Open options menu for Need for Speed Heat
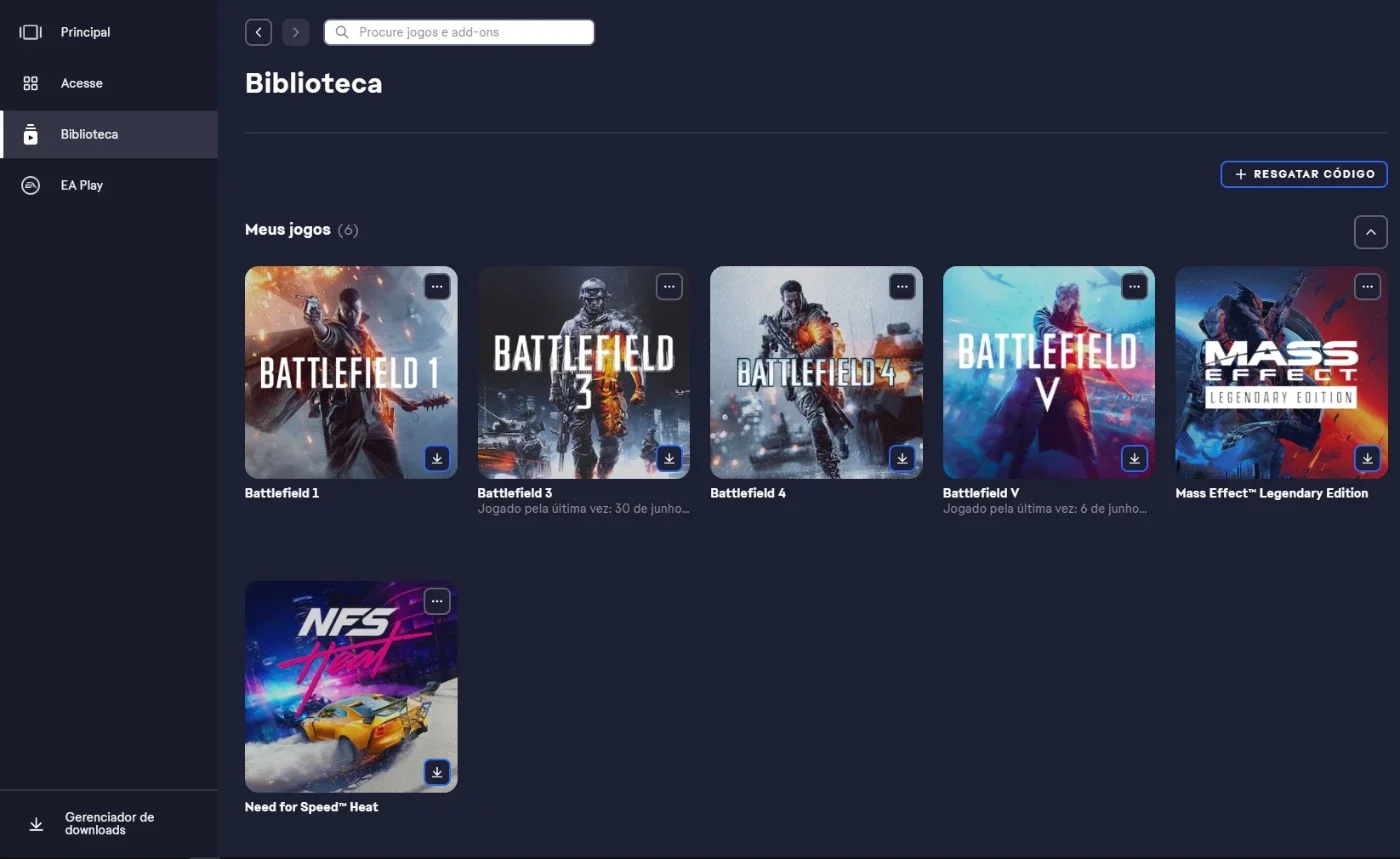This screenshot has width=1400, height=859. pos(436,601)
